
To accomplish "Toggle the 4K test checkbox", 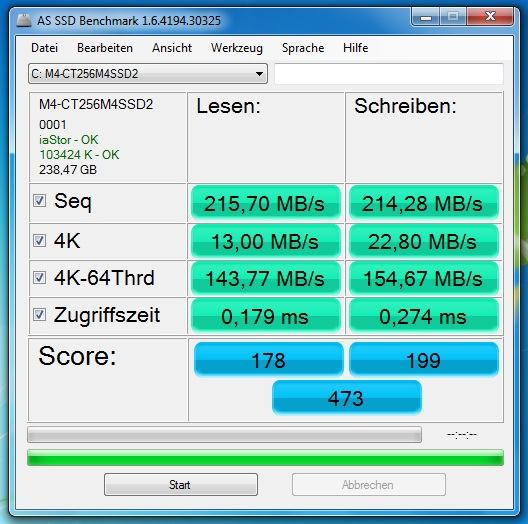I will click(39, 240).
